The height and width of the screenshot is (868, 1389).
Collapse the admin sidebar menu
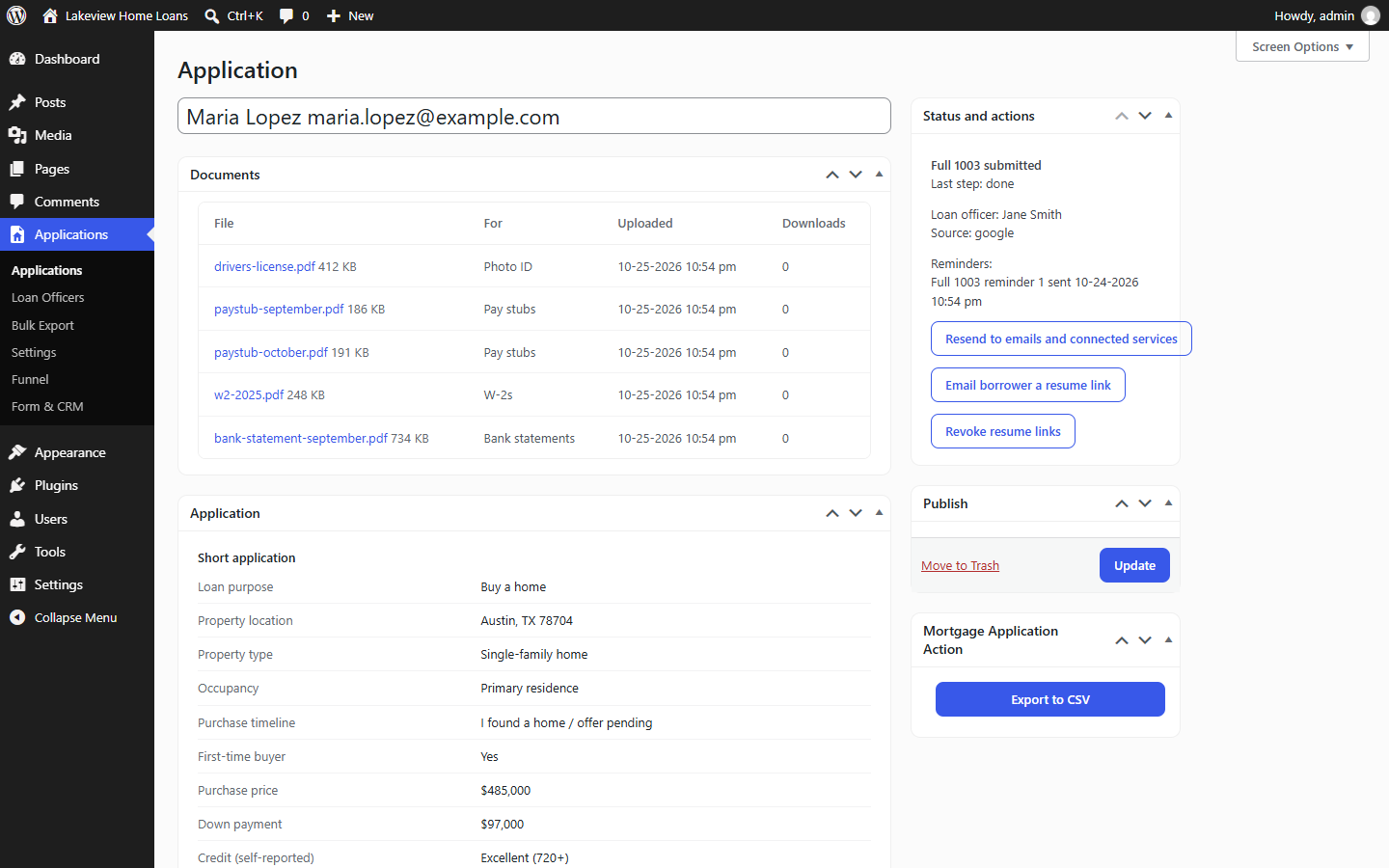click(x=77, y=617)
